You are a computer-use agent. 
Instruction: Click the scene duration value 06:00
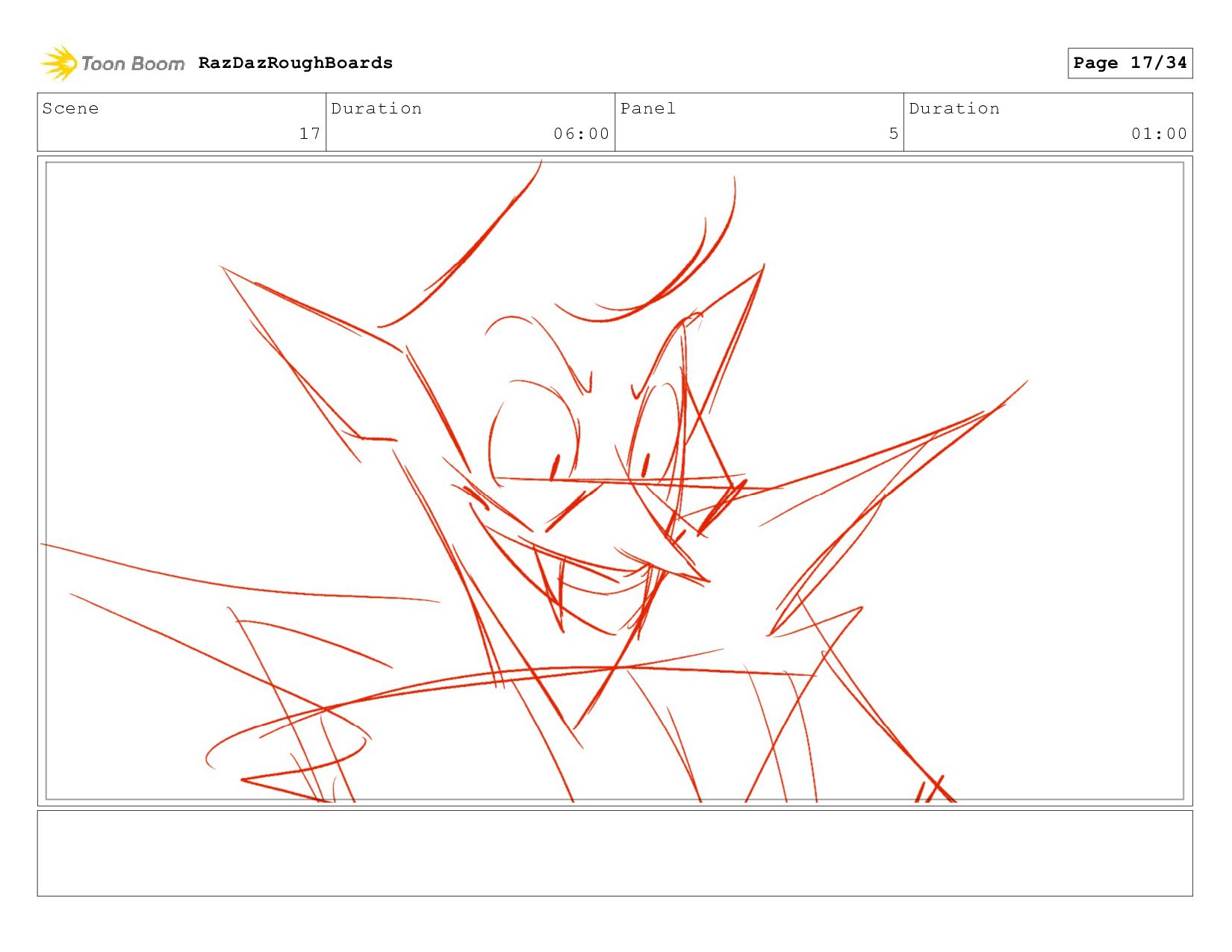tap(582, 134)
